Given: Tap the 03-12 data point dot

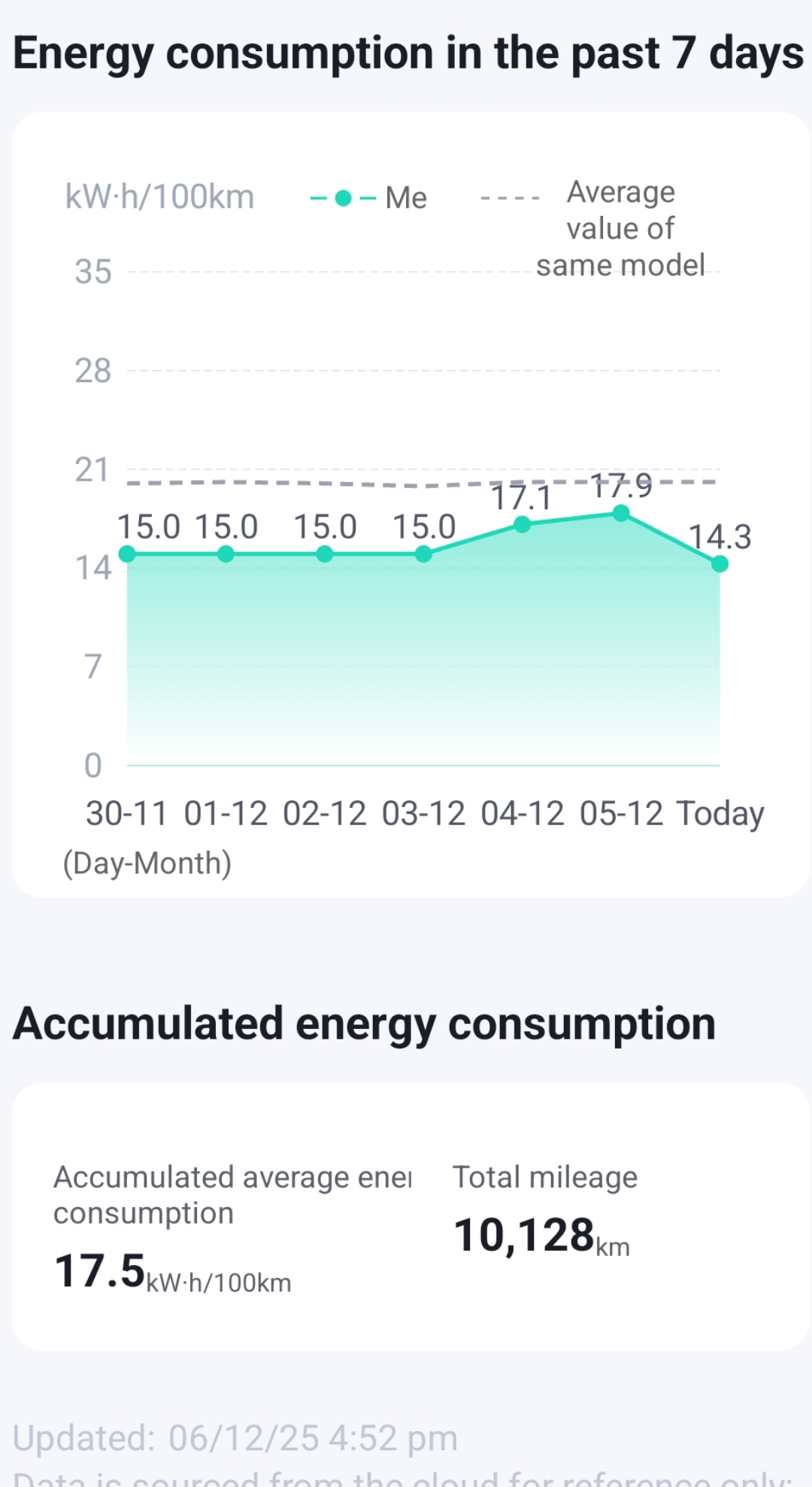Looking at the screenshot, I should pyautogui.click(x=423, y=554).
